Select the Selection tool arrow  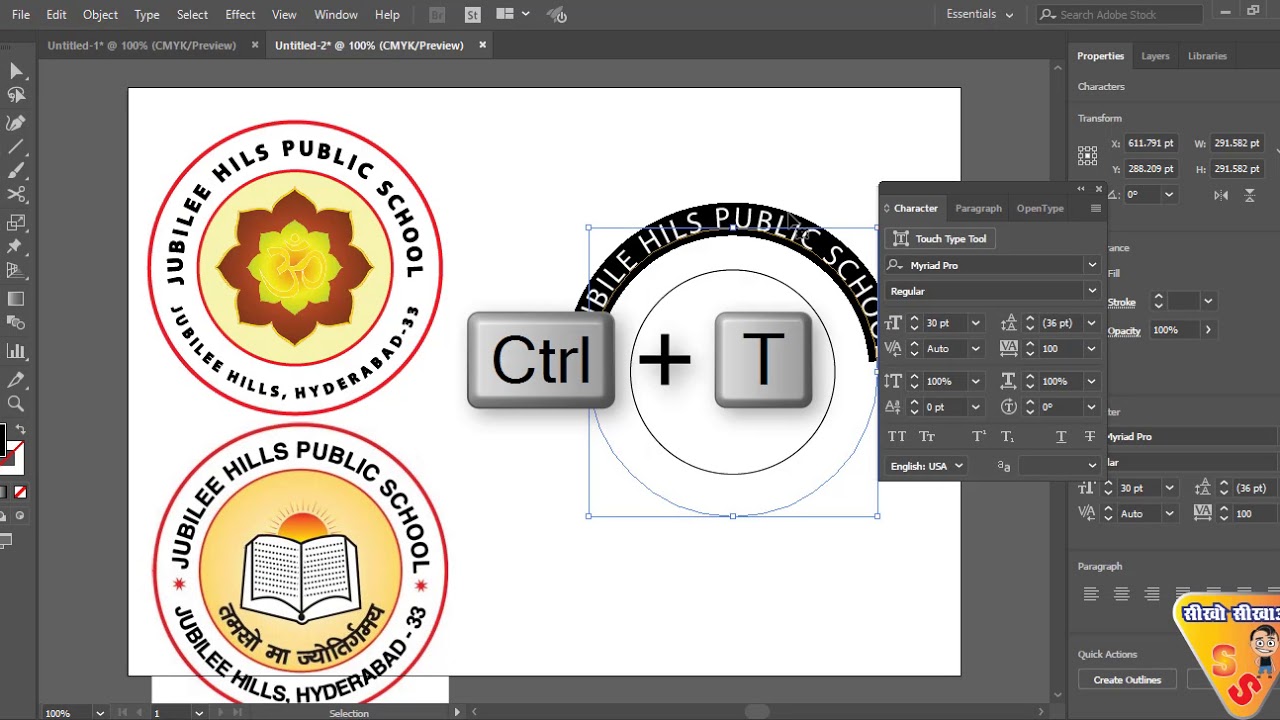click(16, 70)
